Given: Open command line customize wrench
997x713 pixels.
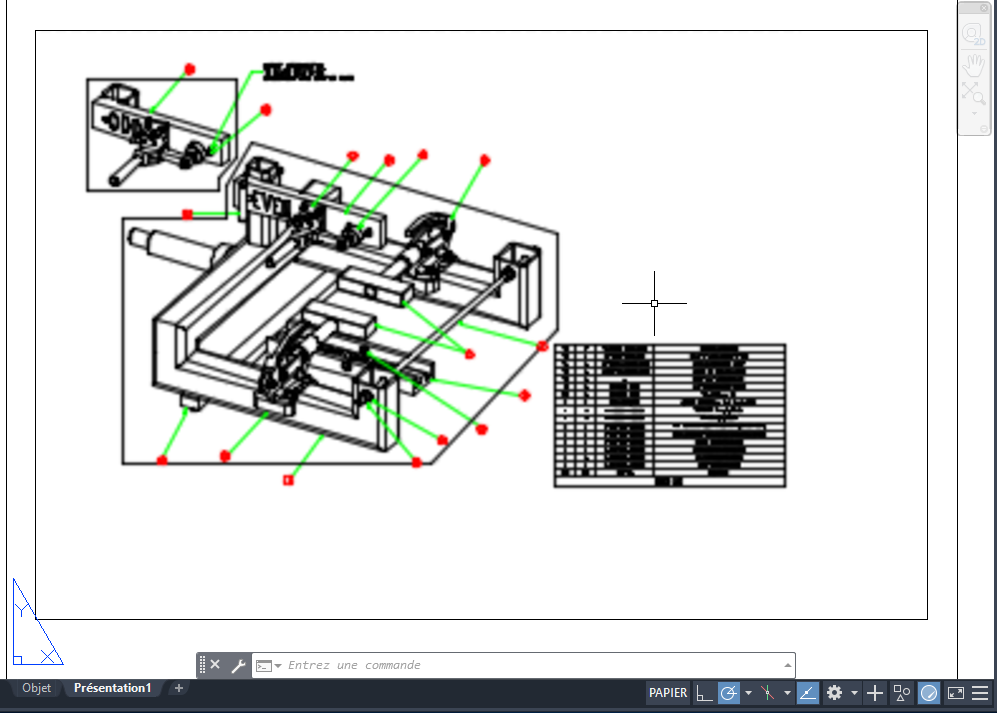Looking at the screenshot, I should [x=238, y=665].
